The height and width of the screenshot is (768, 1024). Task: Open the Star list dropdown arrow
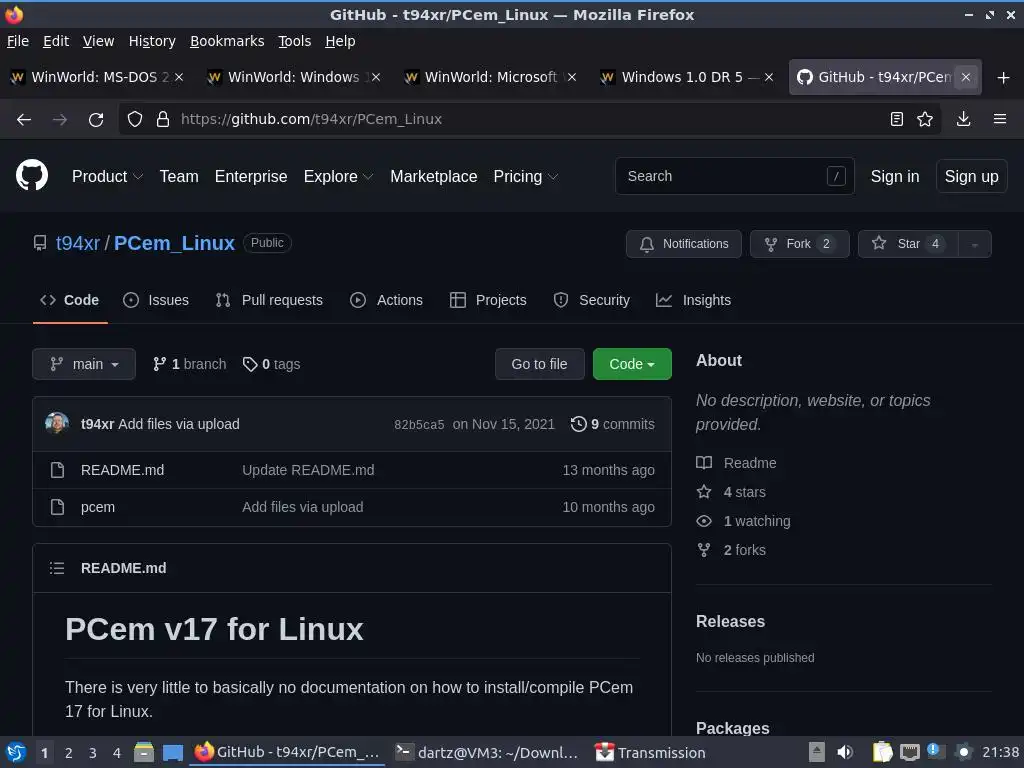point(974,244)
